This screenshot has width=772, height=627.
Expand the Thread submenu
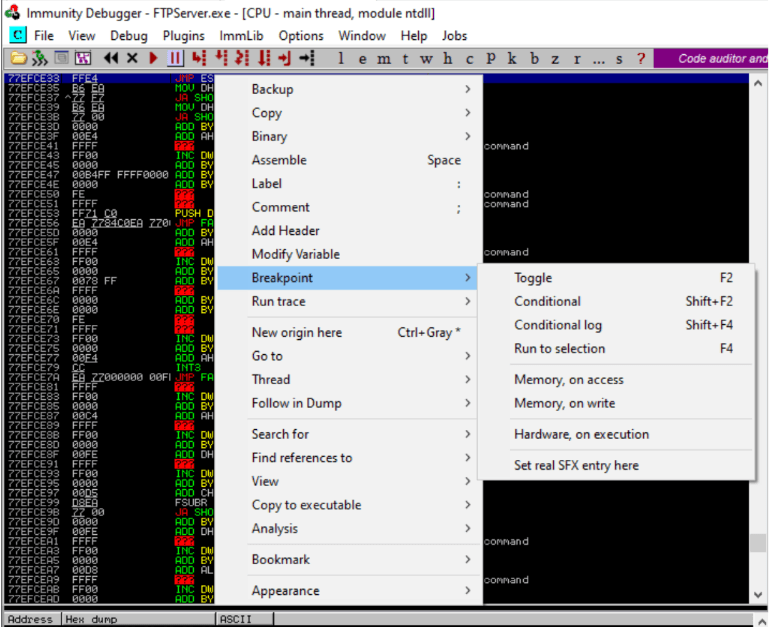[349, 380]
